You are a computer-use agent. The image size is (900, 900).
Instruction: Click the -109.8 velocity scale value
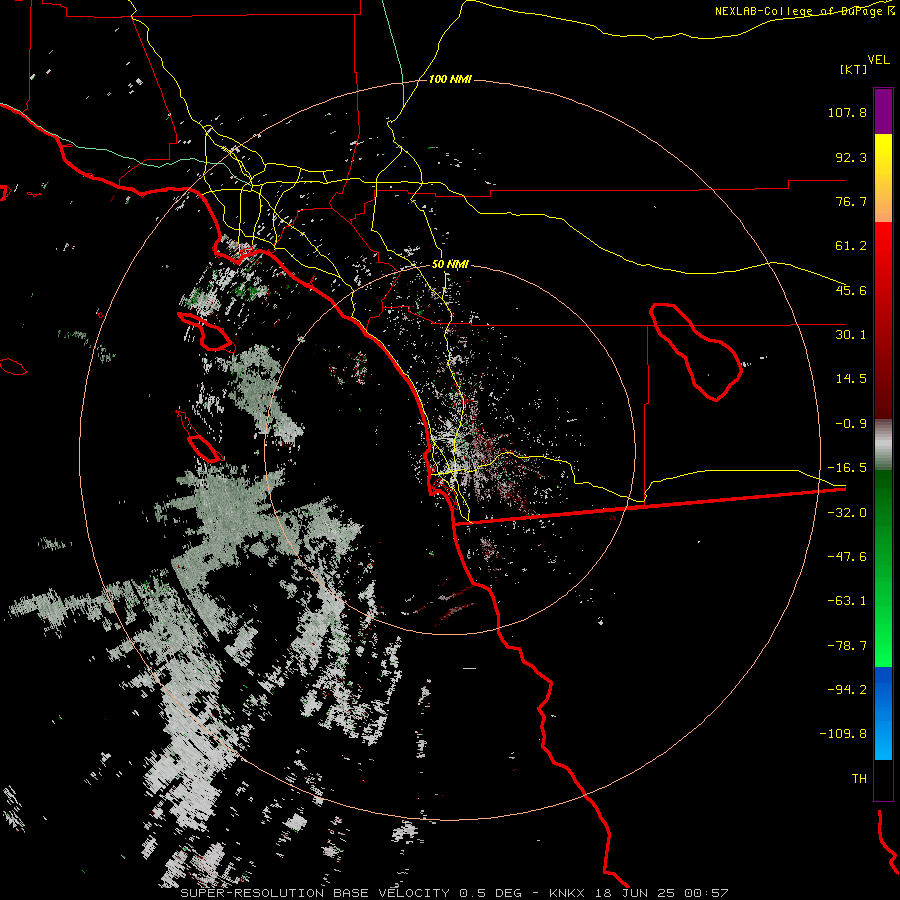click(x=843, y=734)
